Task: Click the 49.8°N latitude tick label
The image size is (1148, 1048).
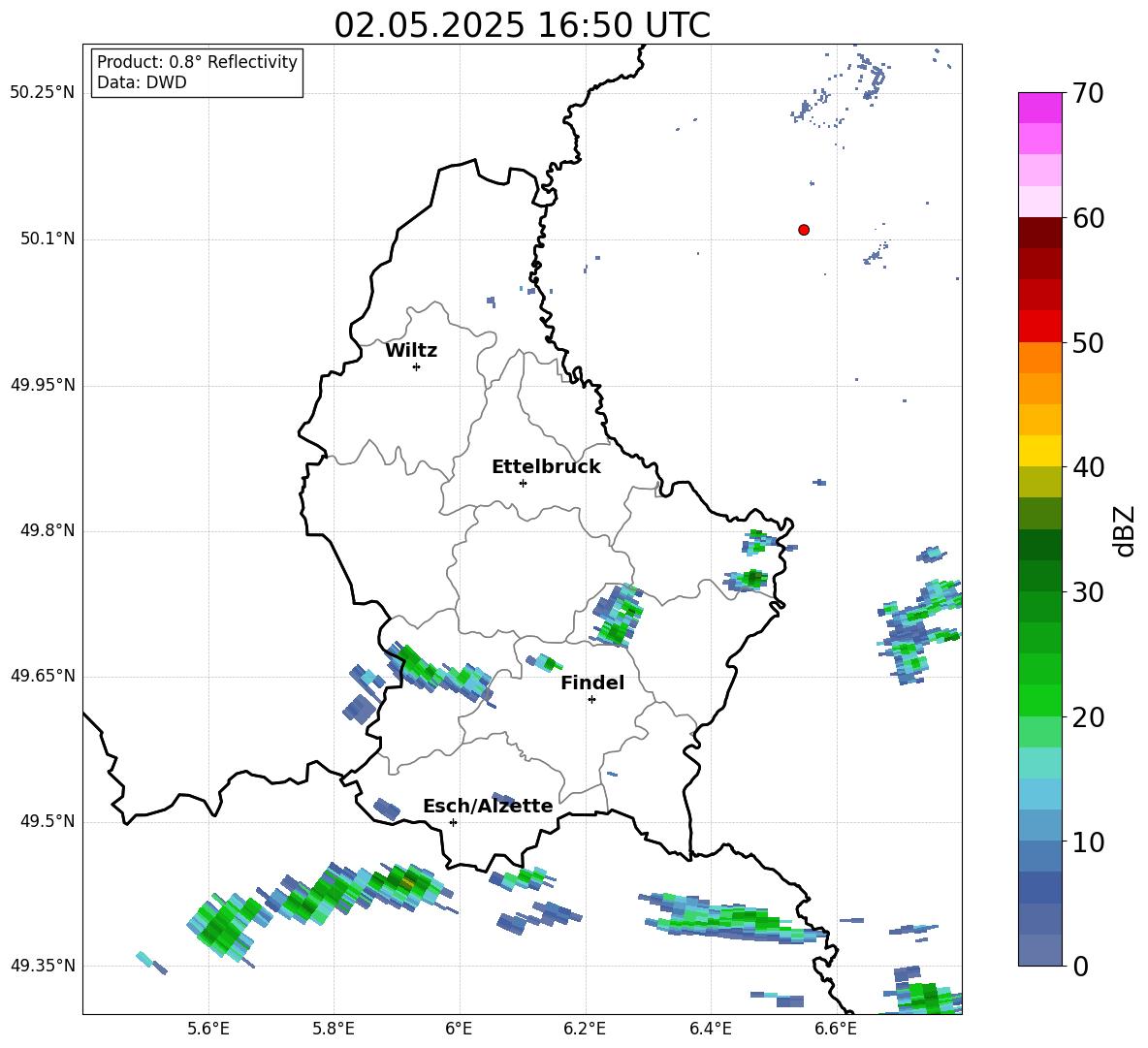Action: (48, 530)
